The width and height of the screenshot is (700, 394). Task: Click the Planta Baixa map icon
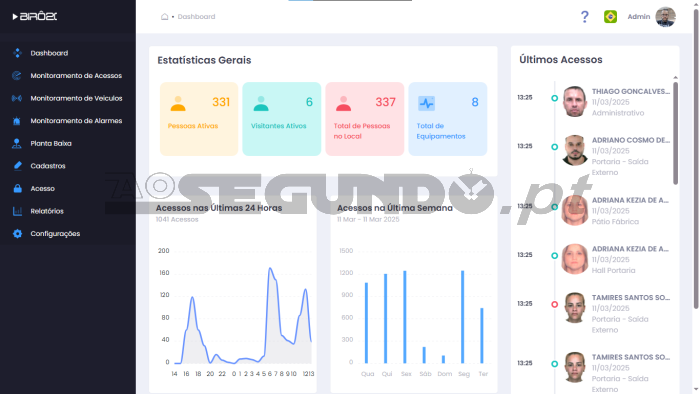(17, 143)
